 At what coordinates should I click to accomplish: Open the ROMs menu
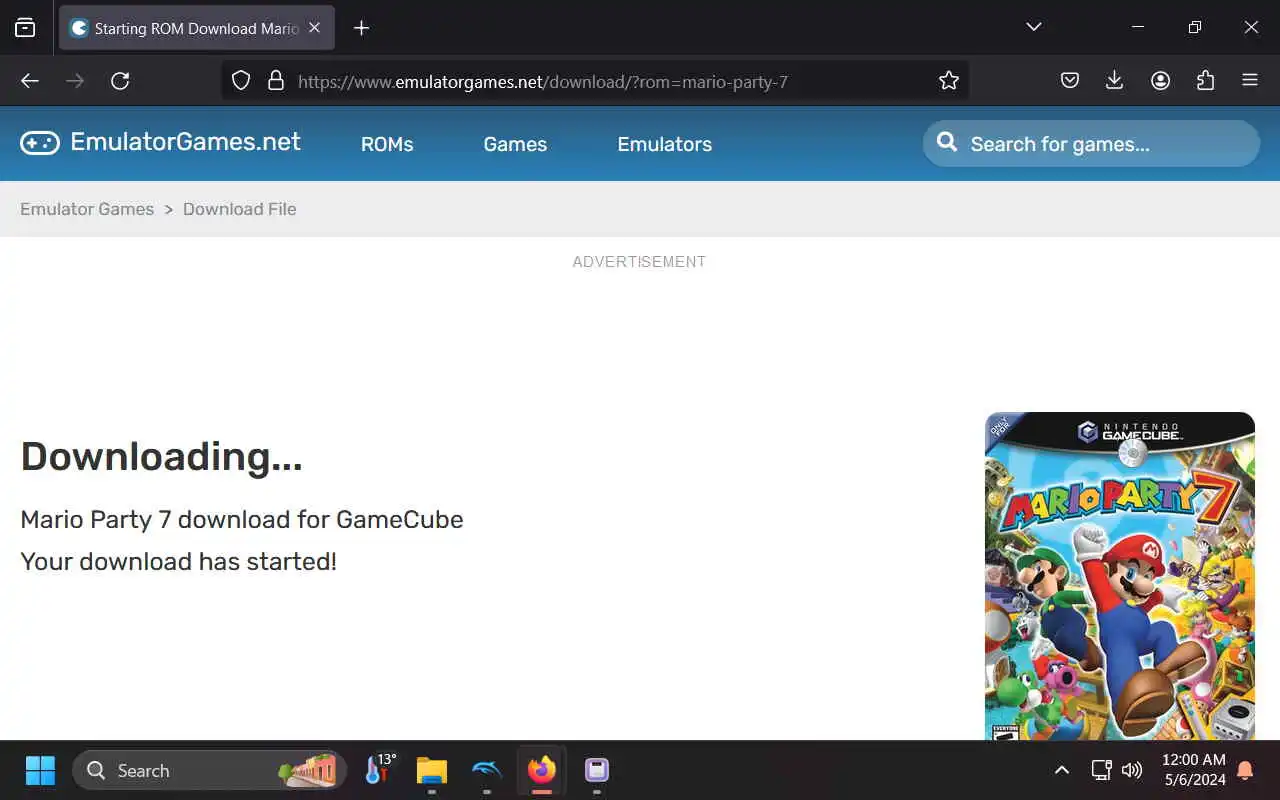point(387,144)
